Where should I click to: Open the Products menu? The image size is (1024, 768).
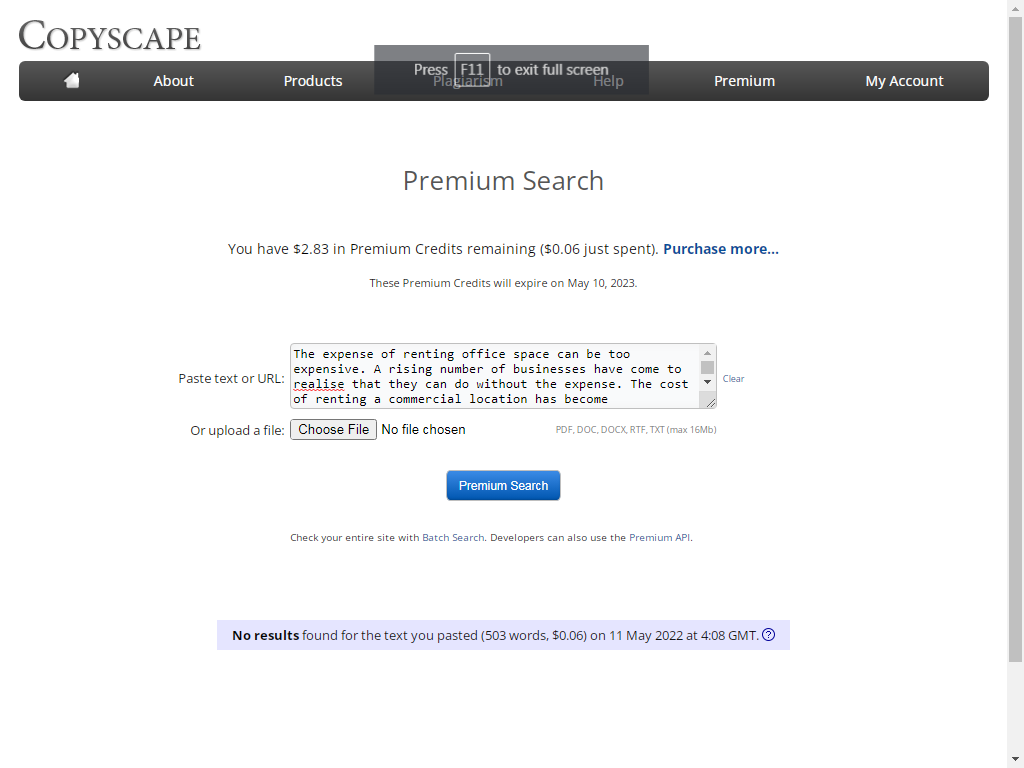tap(313, 81)
